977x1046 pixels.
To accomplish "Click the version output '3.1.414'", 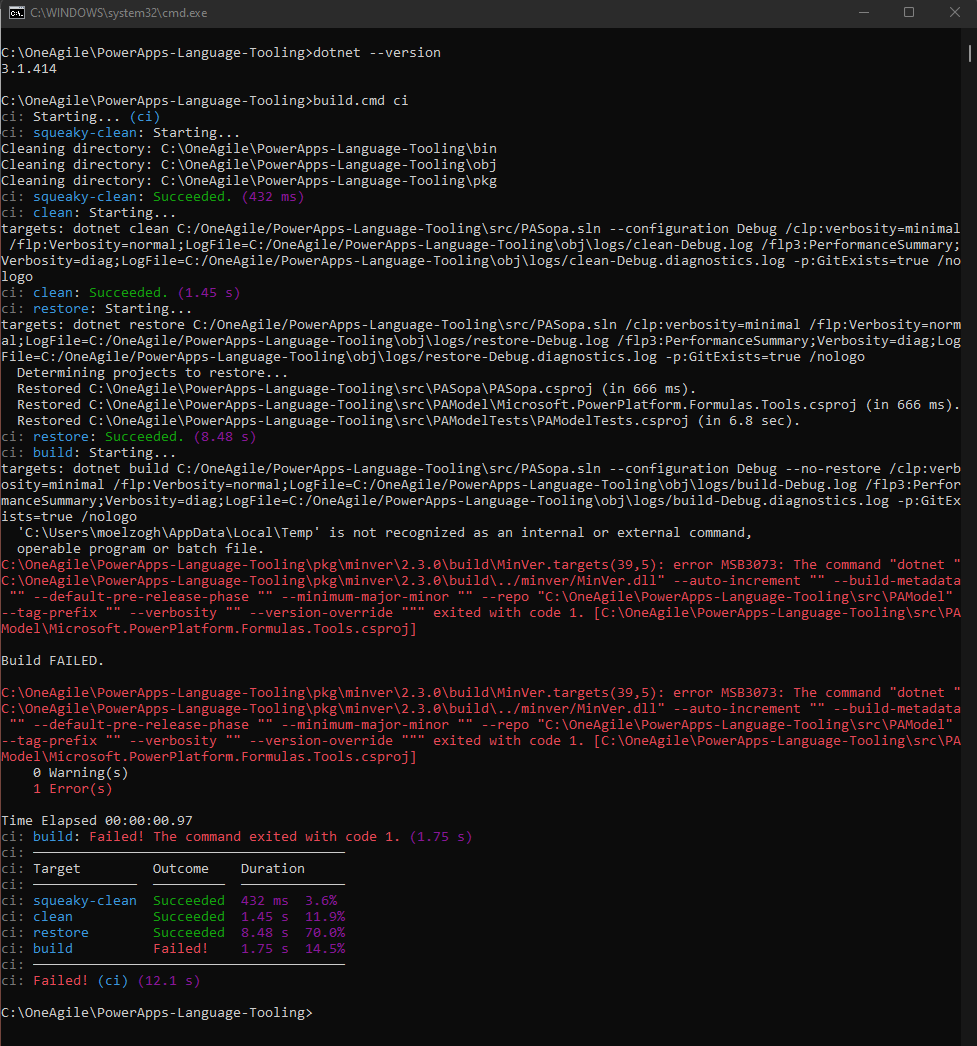I will pyautogui.click(x=29, y=69).
